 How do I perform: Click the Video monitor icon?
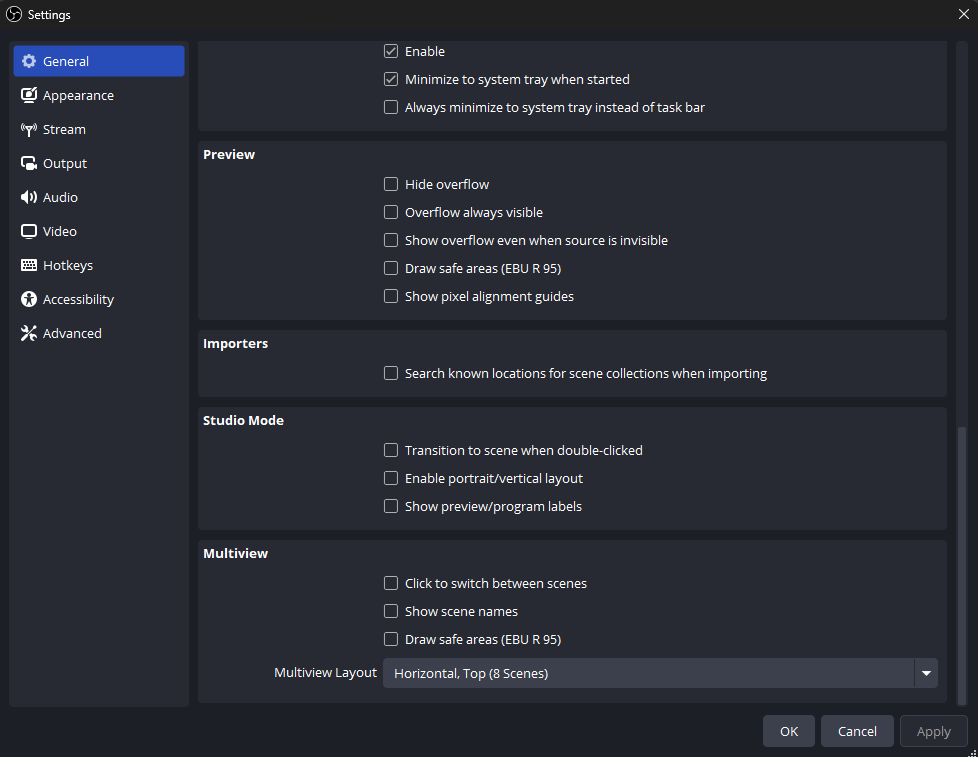point(29,231)
